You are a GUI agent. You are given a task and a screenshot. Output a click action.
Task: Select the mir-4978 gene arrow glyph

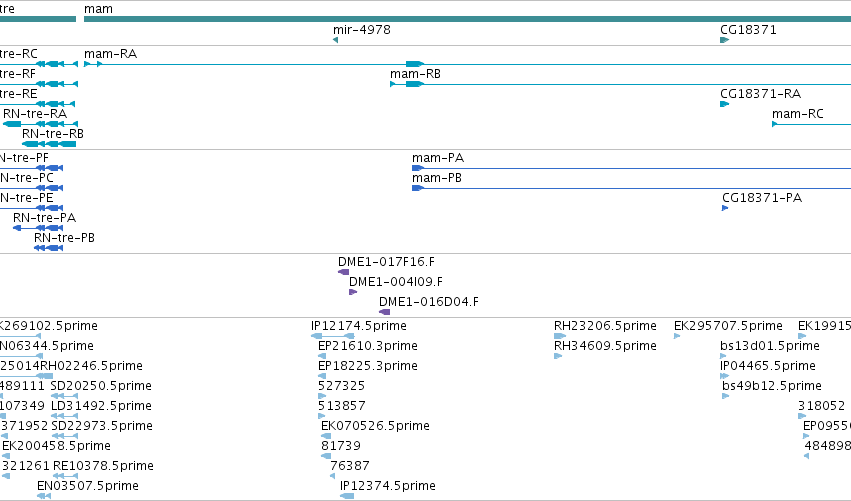pos(335,40)
